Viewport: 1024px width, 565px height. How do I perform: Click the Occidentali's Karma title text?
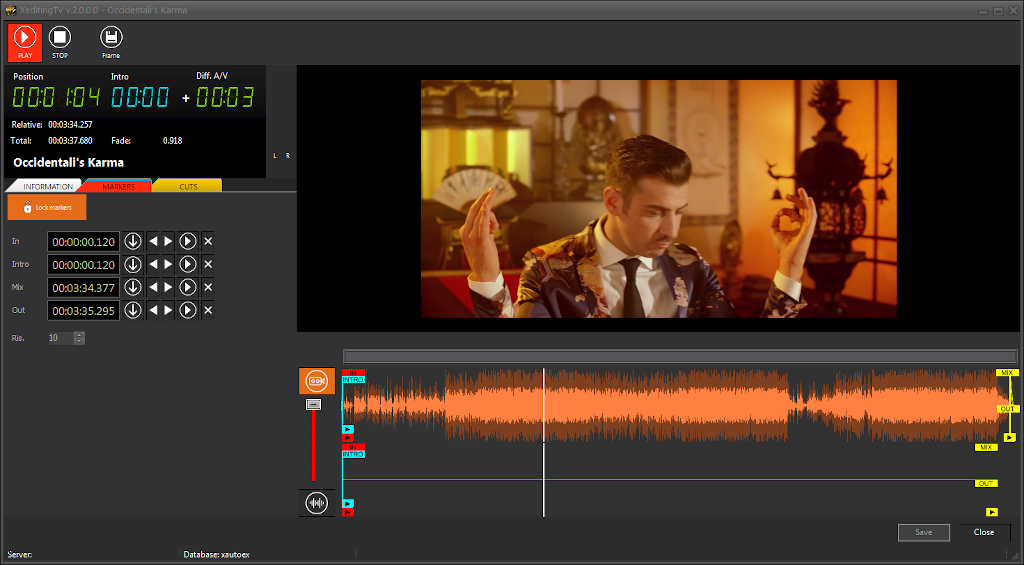pyautogui.click(x=69, y=163)
